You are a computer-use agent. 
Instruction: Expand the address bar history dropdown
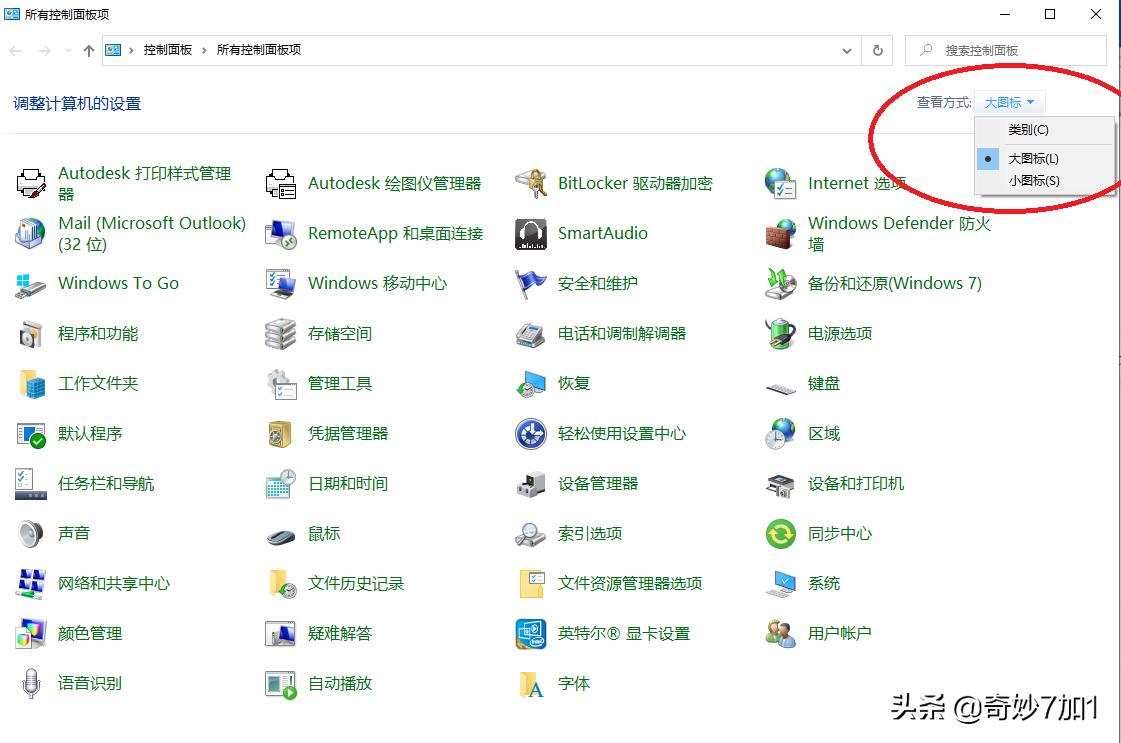(846, 50)
